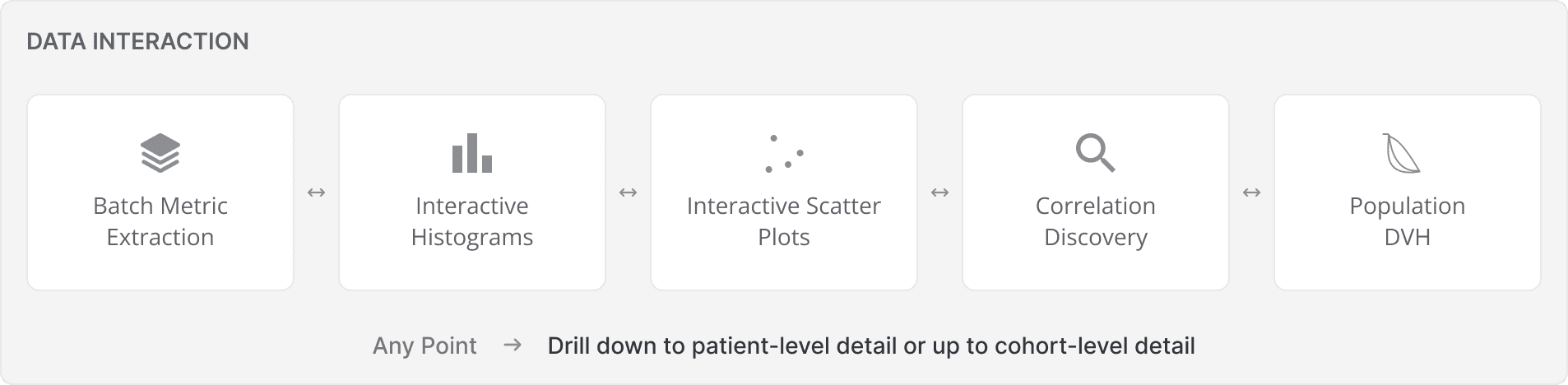
Task: Open the Interactive Scatter Plots label
Action: pyautogui.click(x=784, y=221)
